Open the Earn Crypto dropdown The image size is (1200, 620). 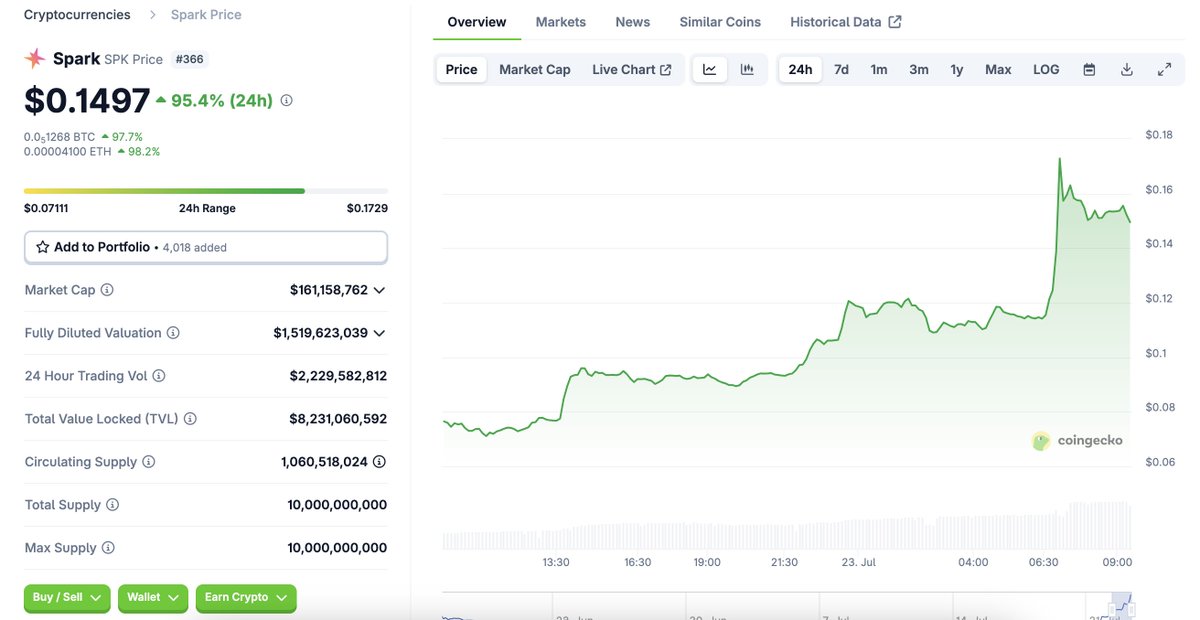[246, 598]
